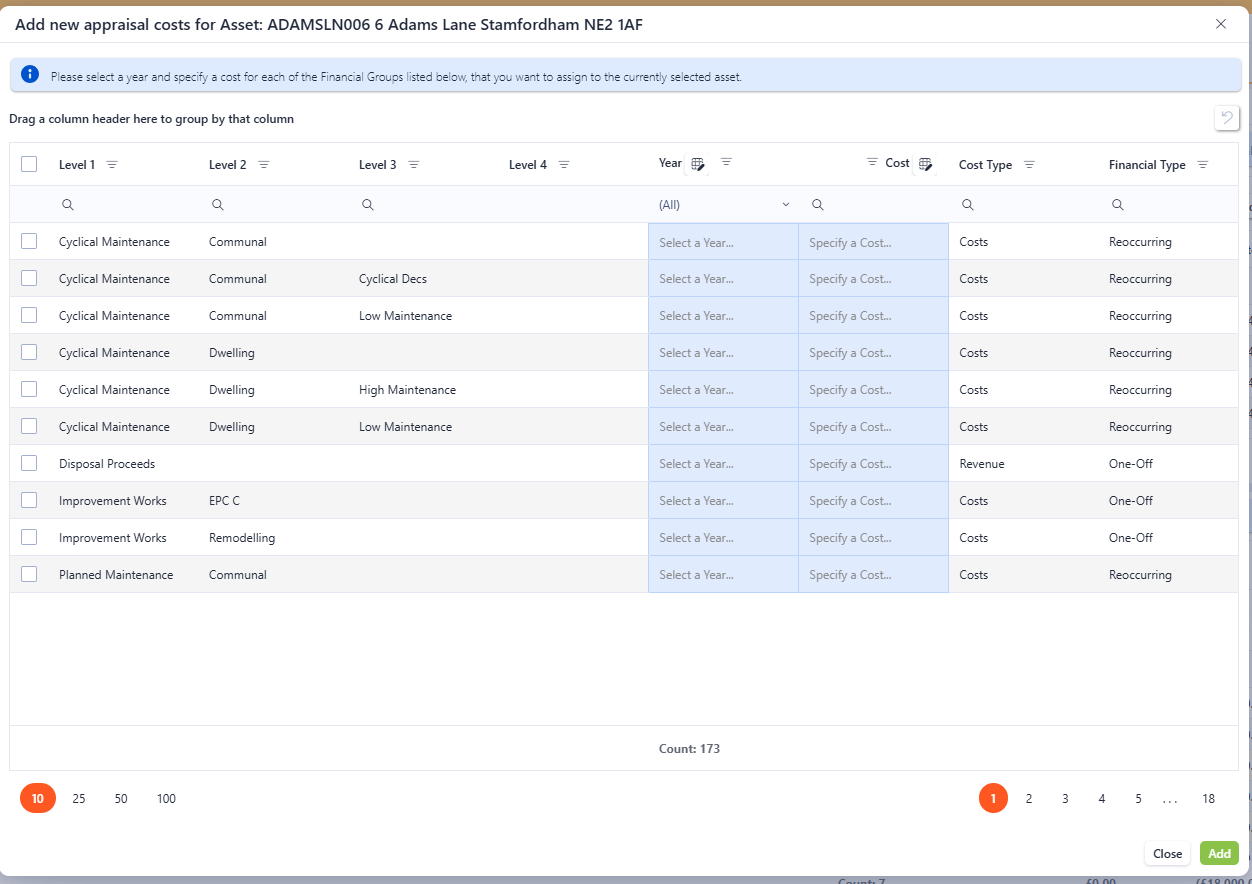
Task: Select the Improvement Works EPC C row checkbox
Action: coord(29,500)
